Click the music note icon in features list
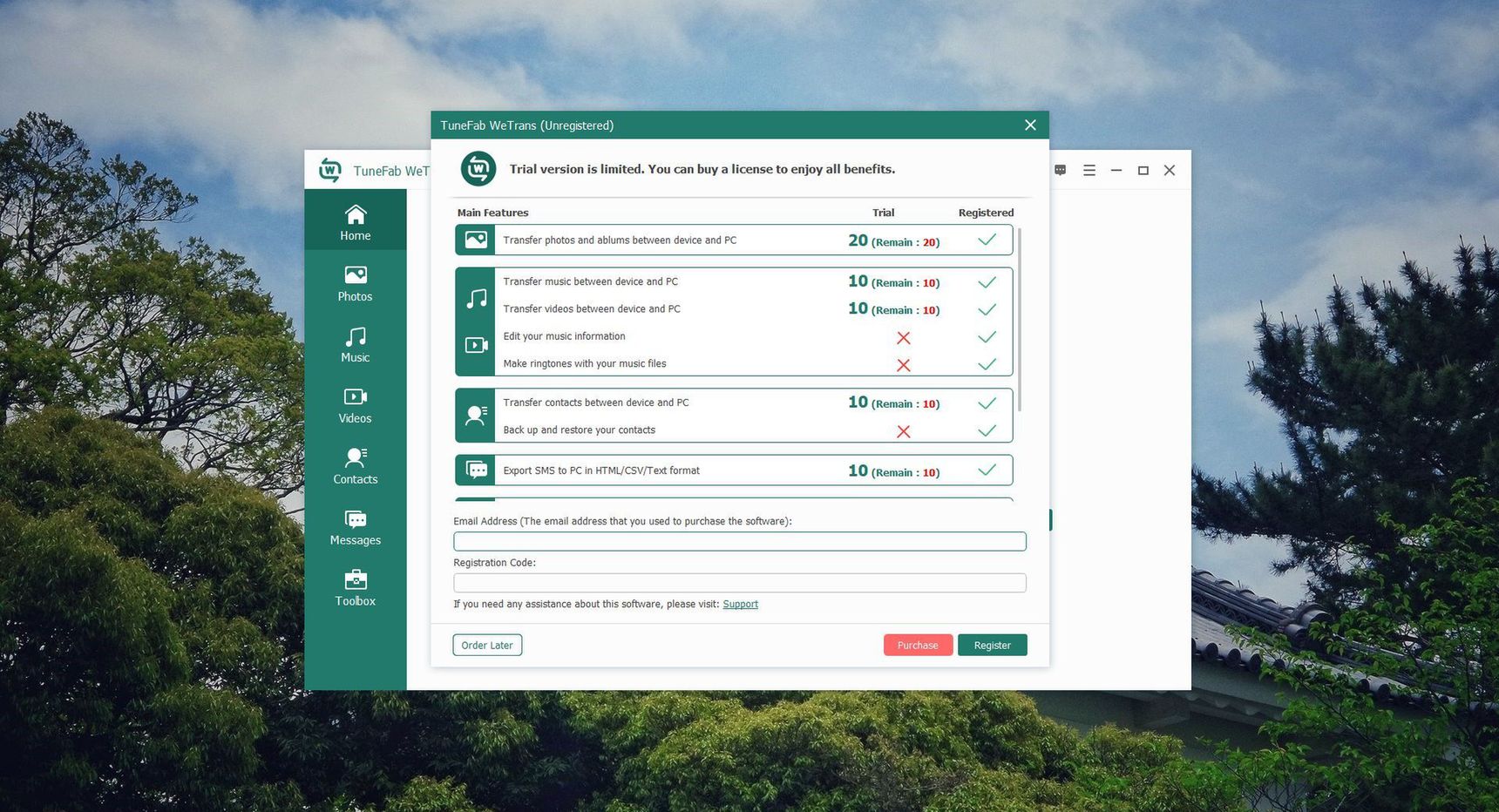The image size is (1499, 812). click(476, 299)
